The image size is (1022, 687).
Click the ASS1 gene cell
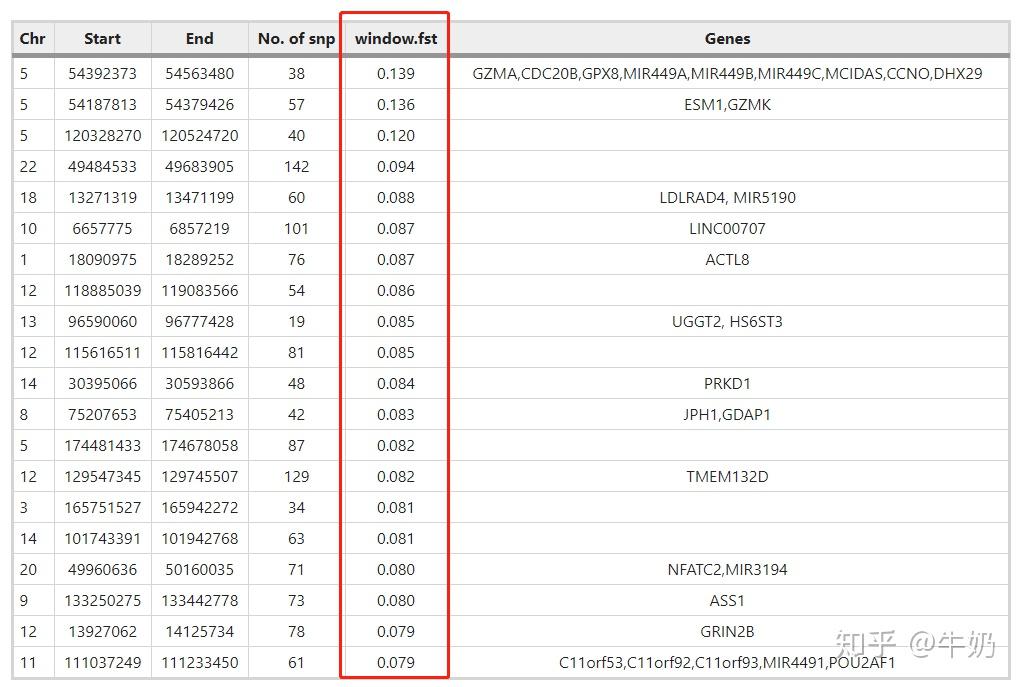pyautogui.click(x=727, y=601)
